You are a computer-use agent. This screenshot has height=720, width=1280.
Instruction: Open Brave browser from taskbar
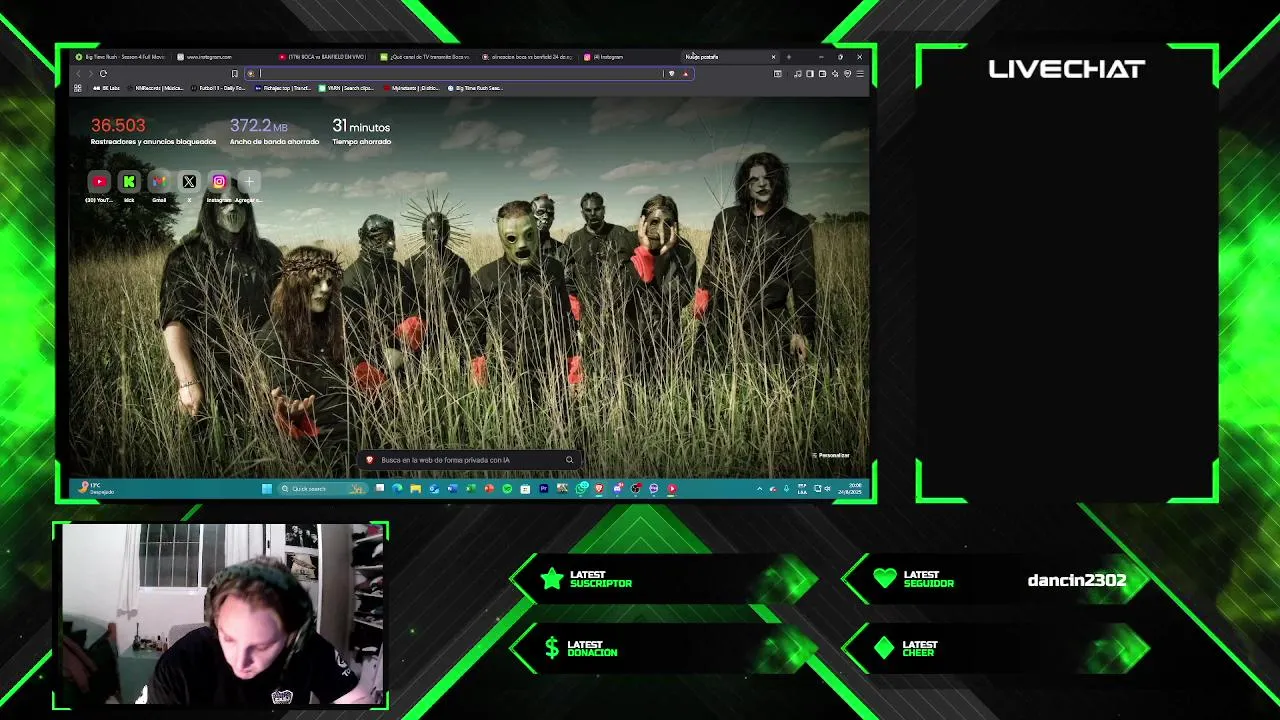pos(599,489)
